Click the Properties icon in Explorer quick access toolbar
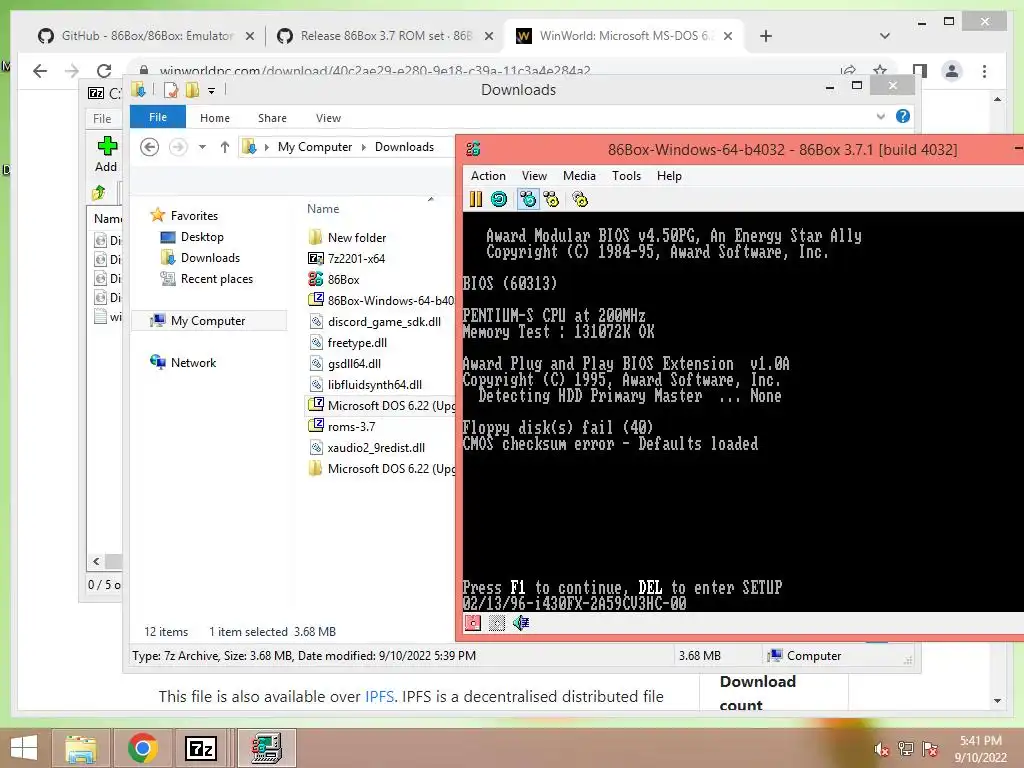 pyautogui.click(x=171, y=90)
